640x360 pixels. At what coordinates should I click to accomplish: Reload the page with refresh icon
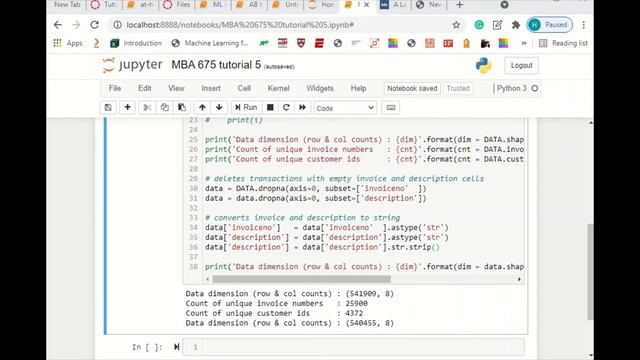point(95,25)
